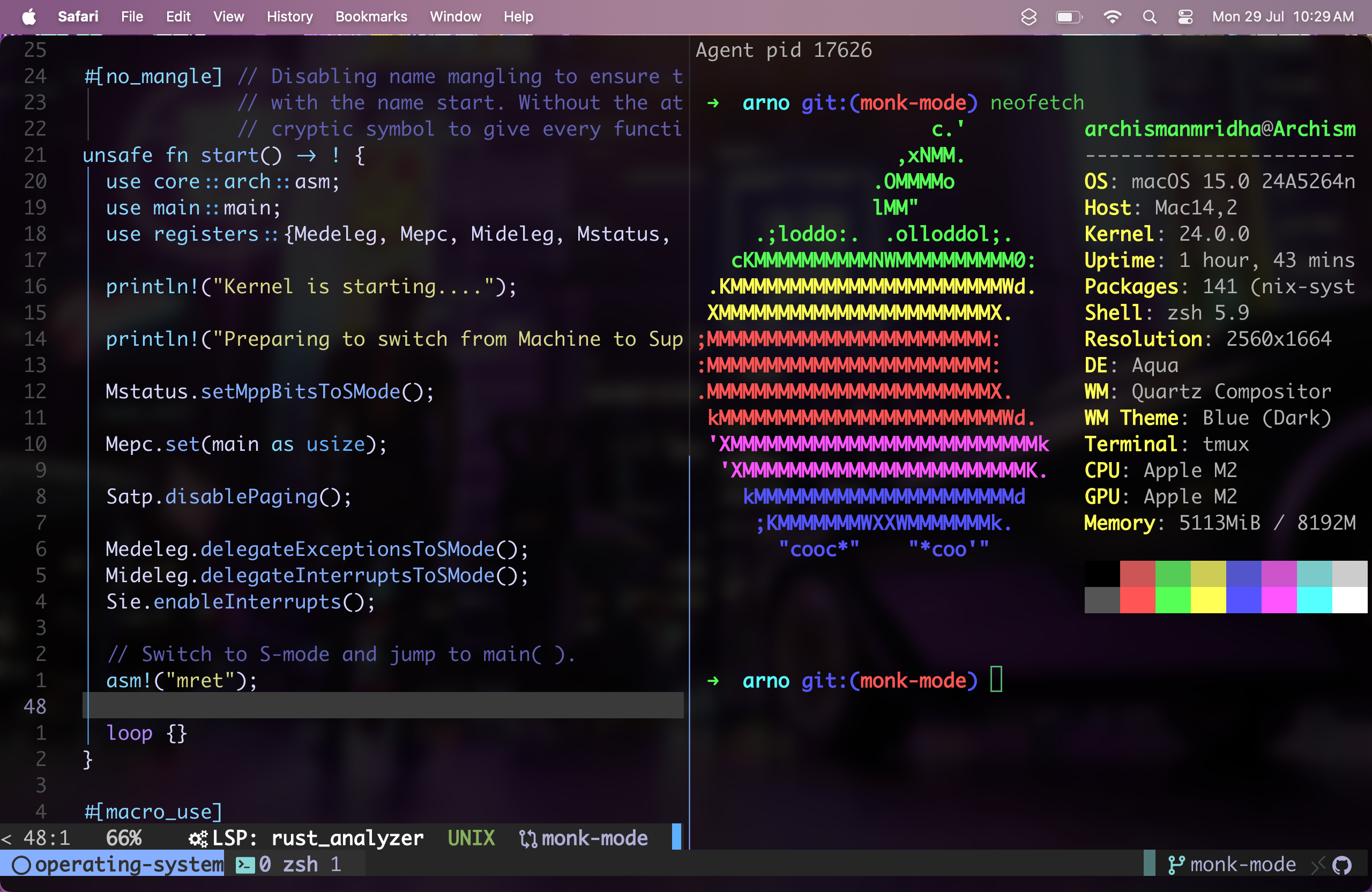
Task: Open Spotlight search magnifier icon
Action: pos(1150,17)
